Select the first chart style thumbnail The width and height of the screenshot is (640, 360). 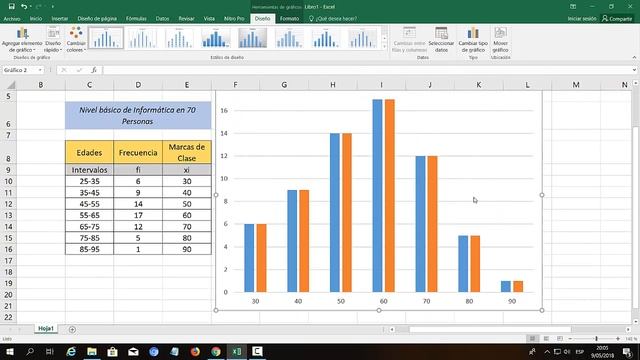tap(106, 38)
